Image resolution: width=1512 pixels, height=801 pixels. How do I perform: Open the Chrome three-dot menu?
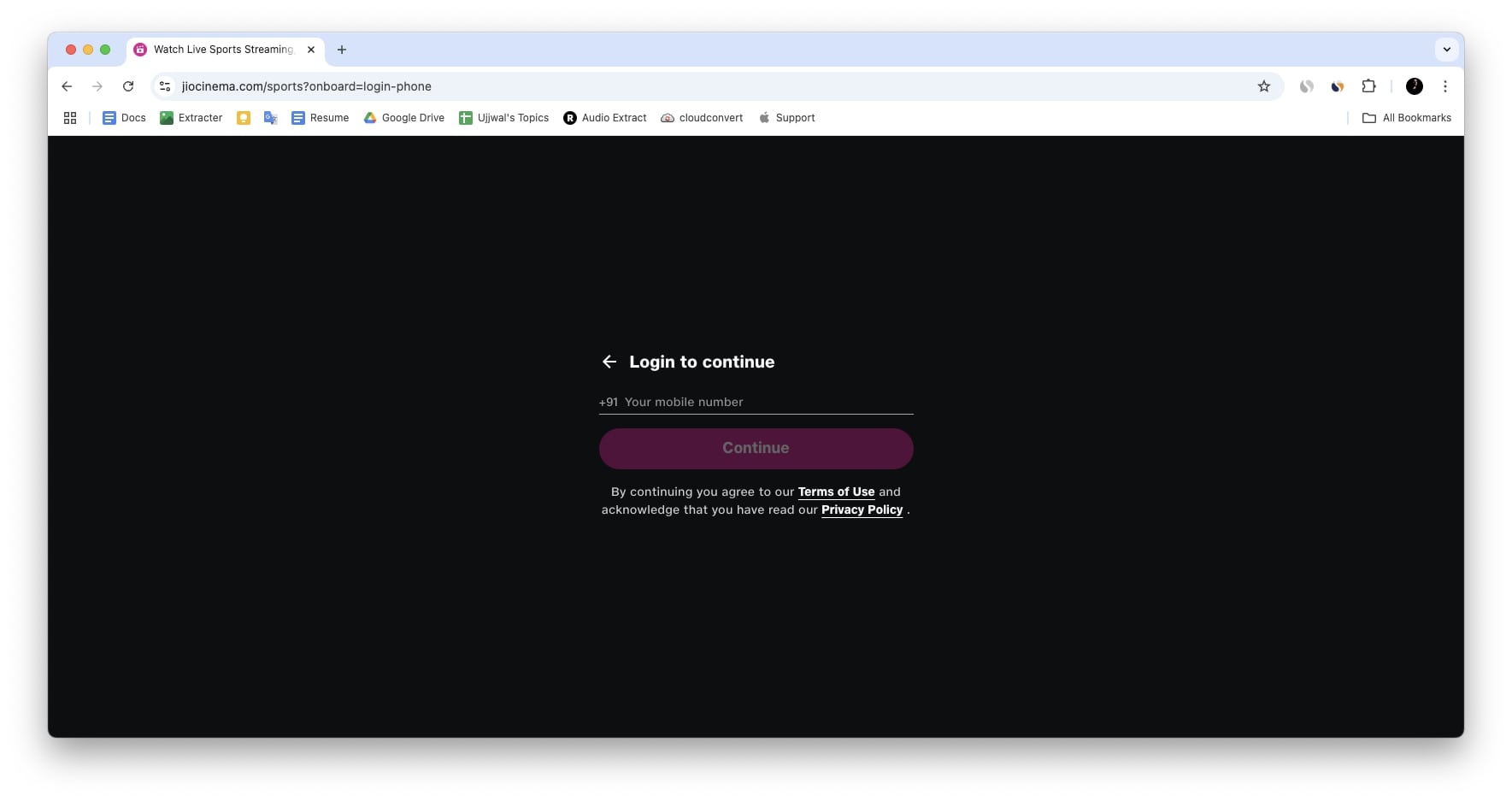pyautogui.click(x=1445, y=86)
